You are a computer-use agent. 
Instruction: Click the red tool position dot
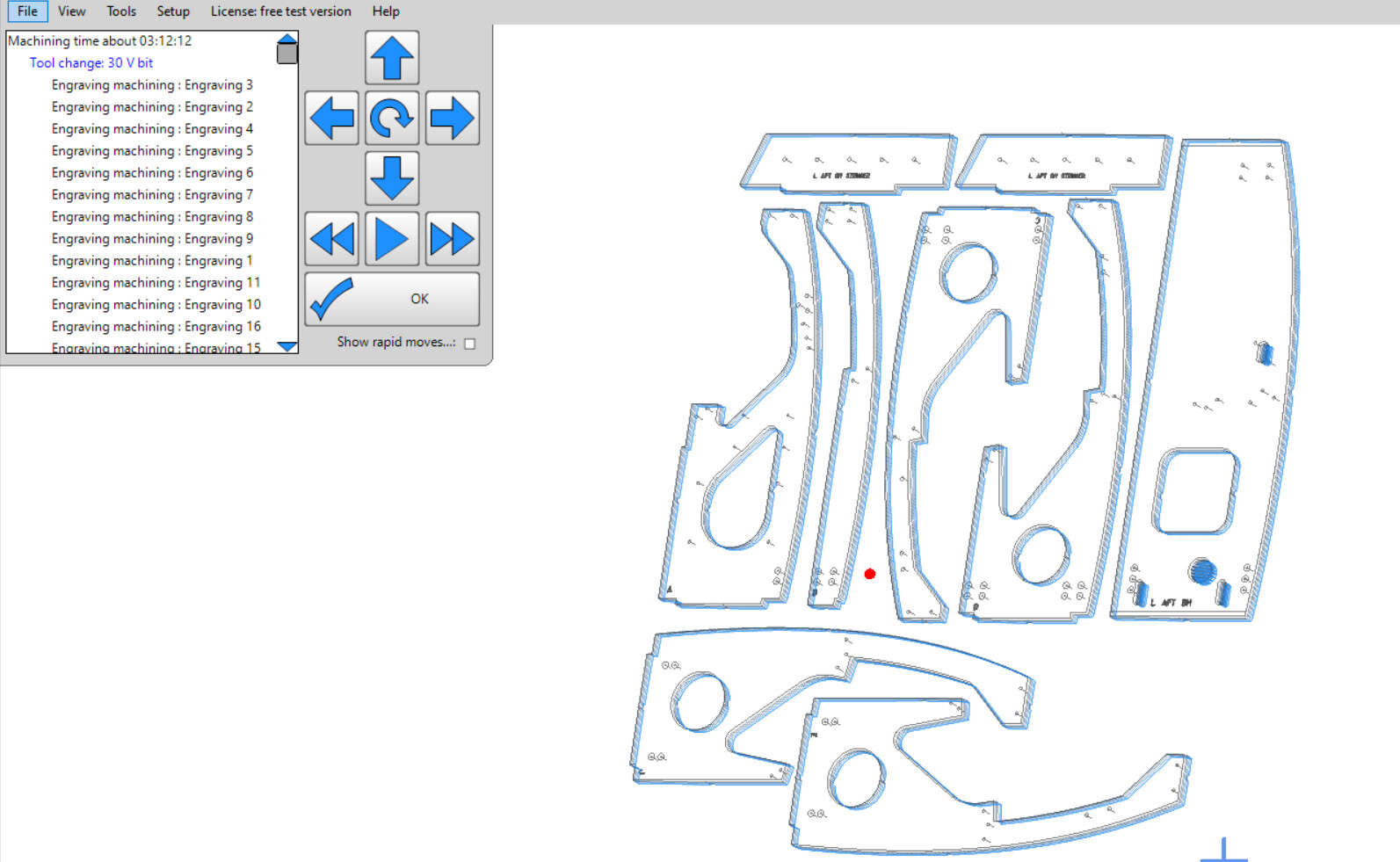click(870, 574)
